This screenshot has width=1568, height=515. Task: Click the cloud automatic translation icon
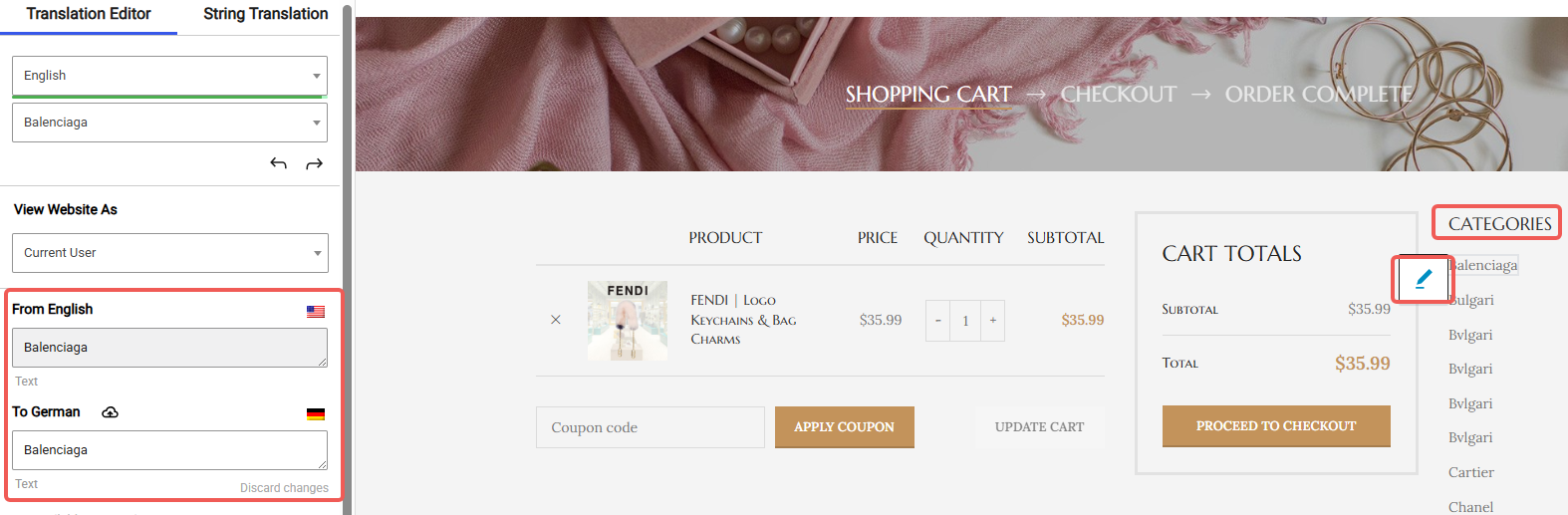pos(111,412)
